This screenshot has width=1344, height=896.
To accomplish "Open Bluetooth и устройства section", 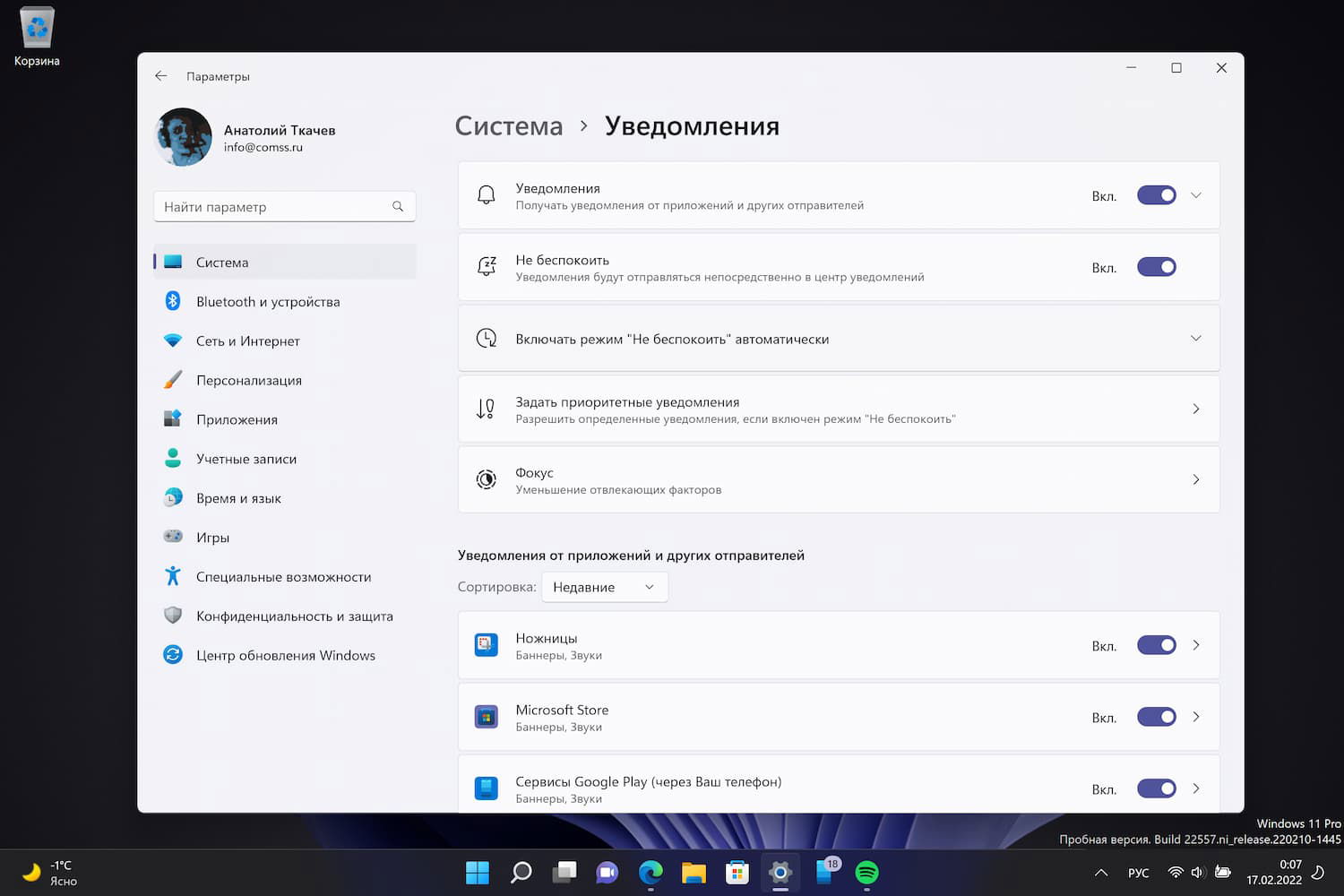I will pos(285,301).
